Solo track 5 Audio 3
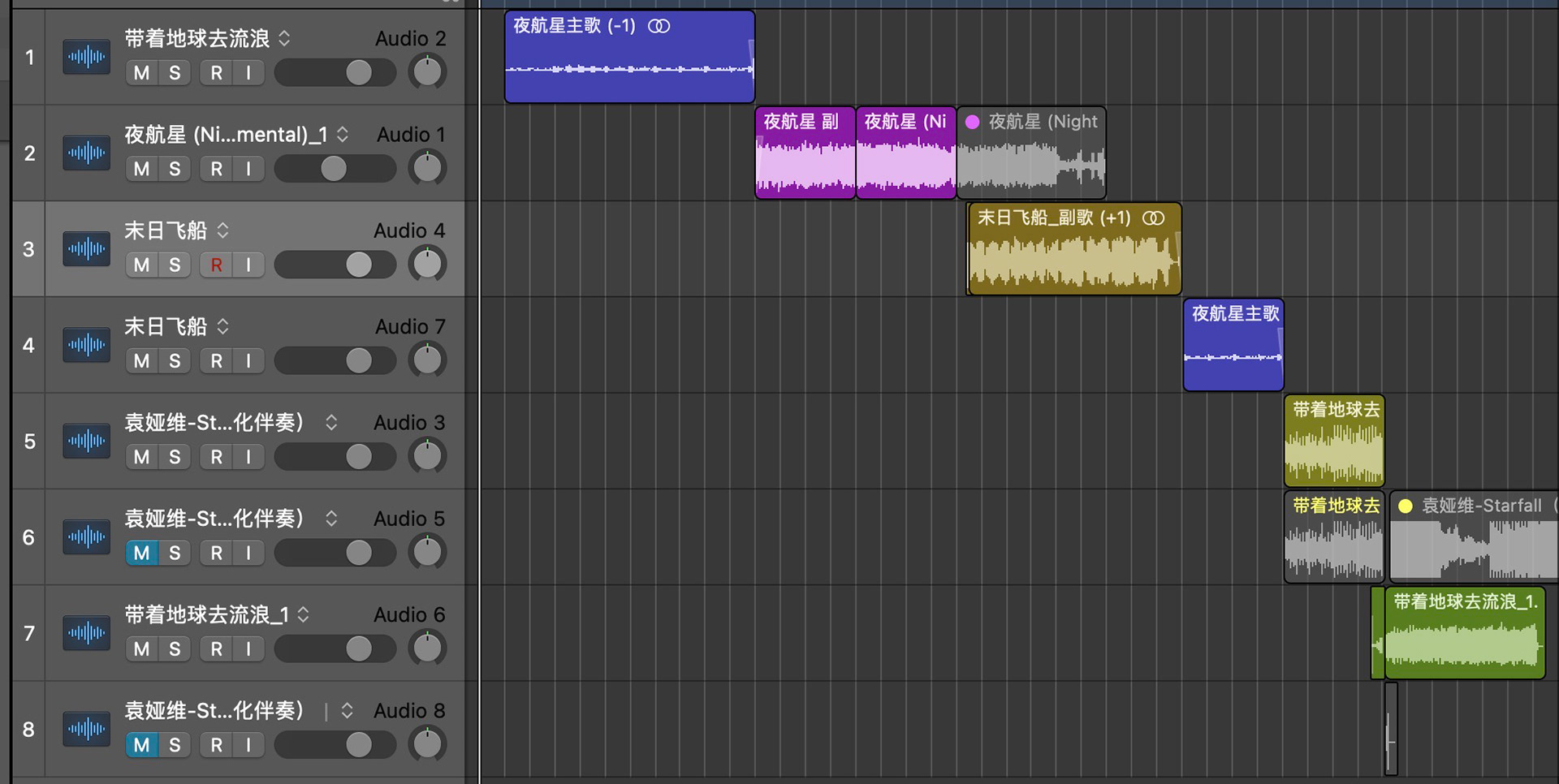Viewport: 1559px width, 784px height. click(x=175, y=457)
